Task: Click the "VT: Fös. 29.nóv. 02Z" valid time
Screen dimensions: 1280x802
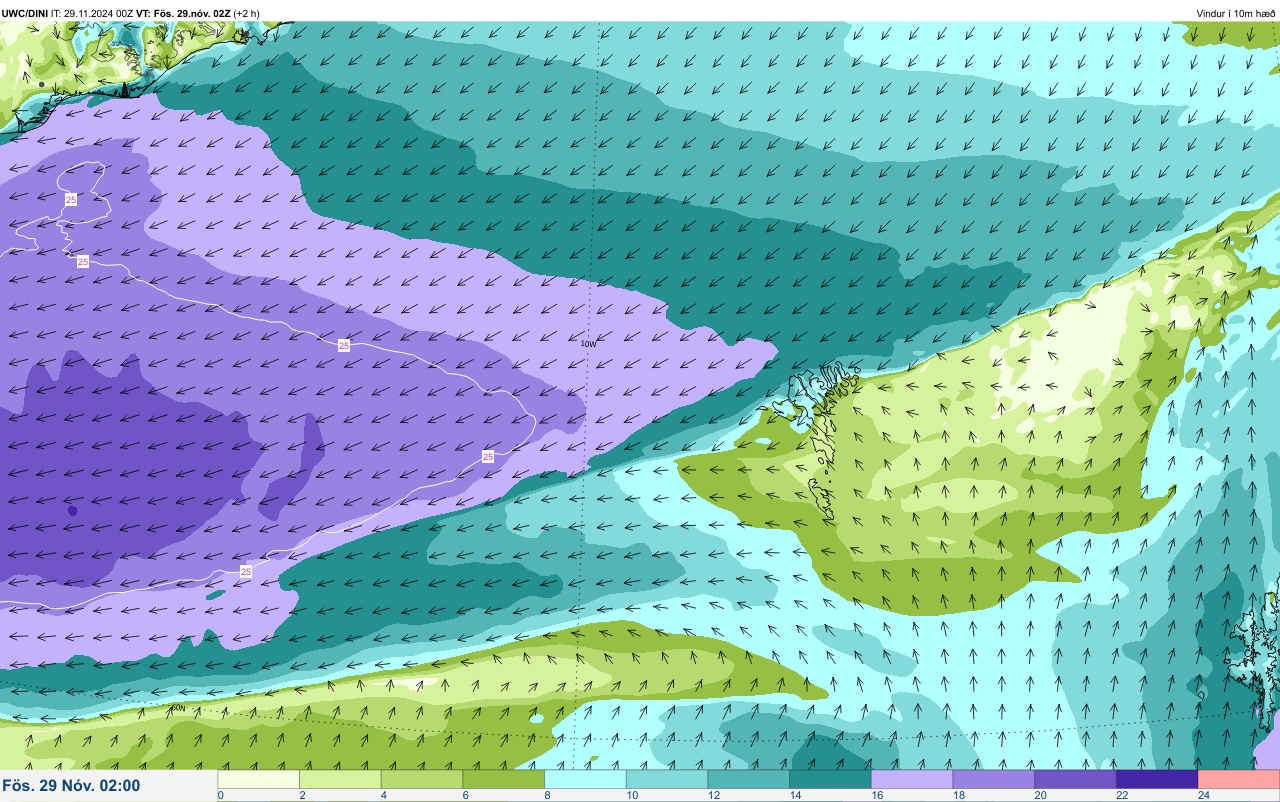Action: click(185, 13)
